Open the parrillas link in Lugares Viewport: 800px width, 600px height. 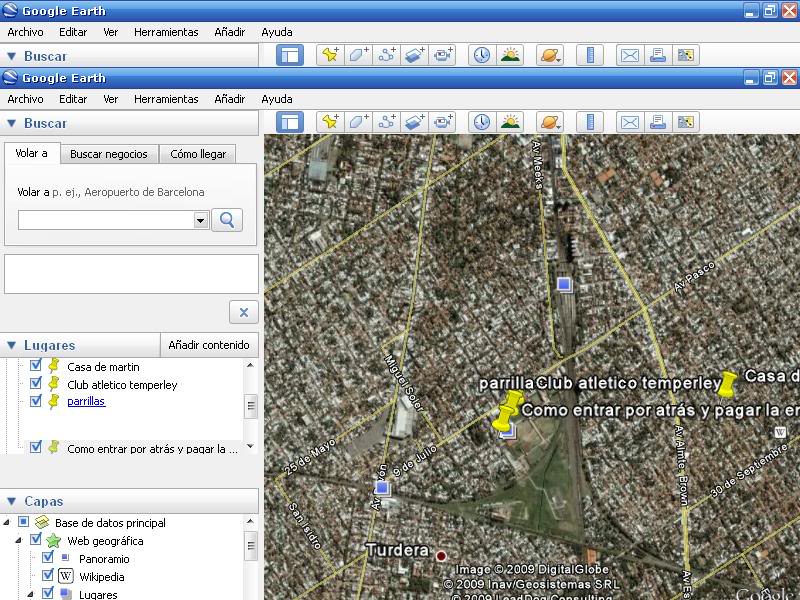tap(86, 401)
